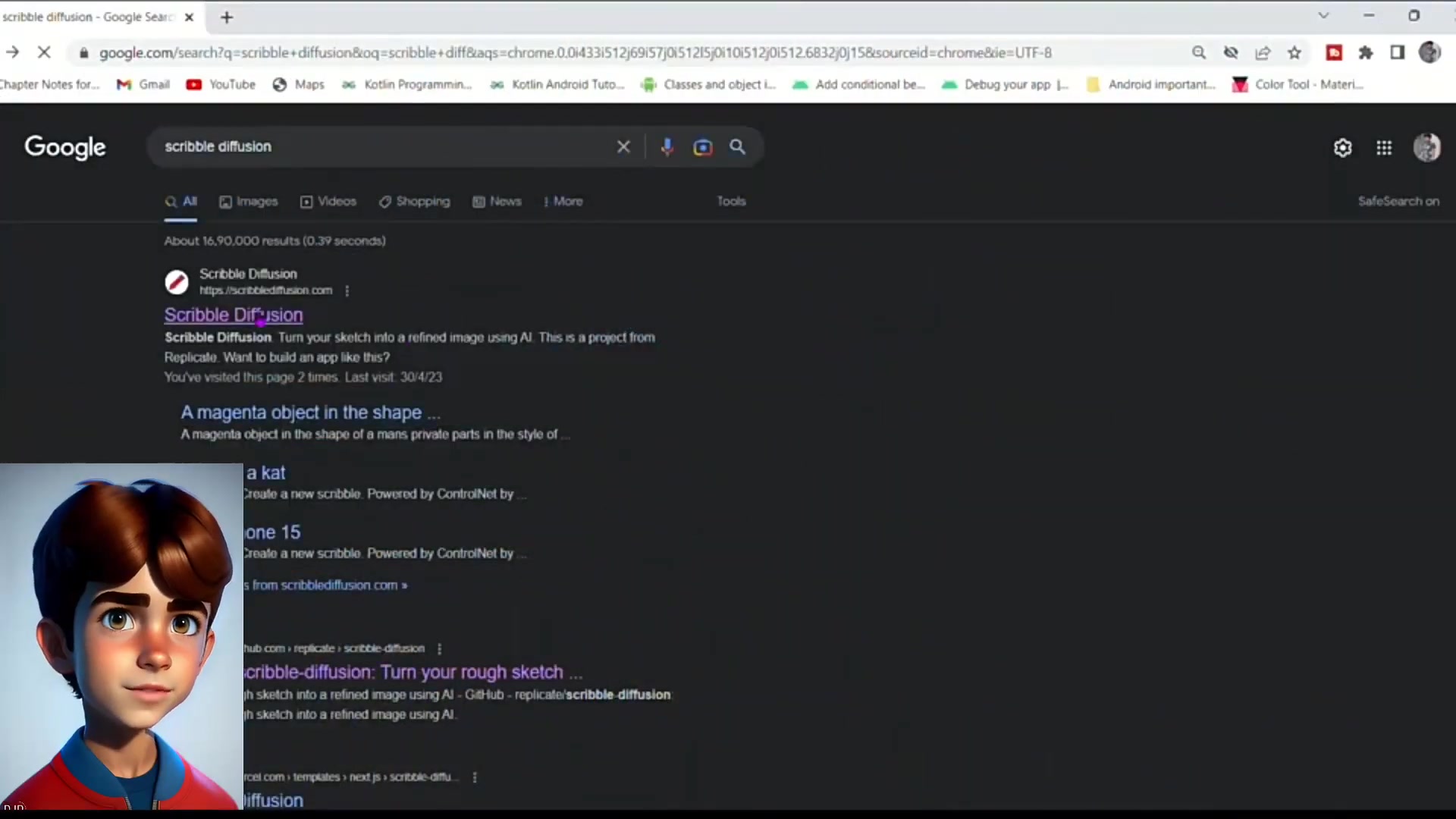The image size is (1456, 819).
Task: Clear the search query
Action: [623, 147]
